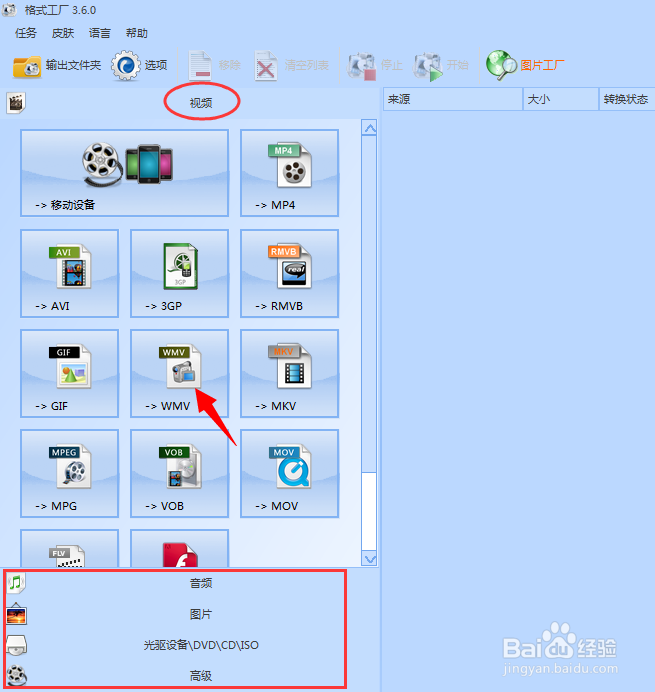Image resolution: width=655 pixels, height=692 pixels.
Task: Choose the 3GP conversion tile
Action: pos(180,273)
